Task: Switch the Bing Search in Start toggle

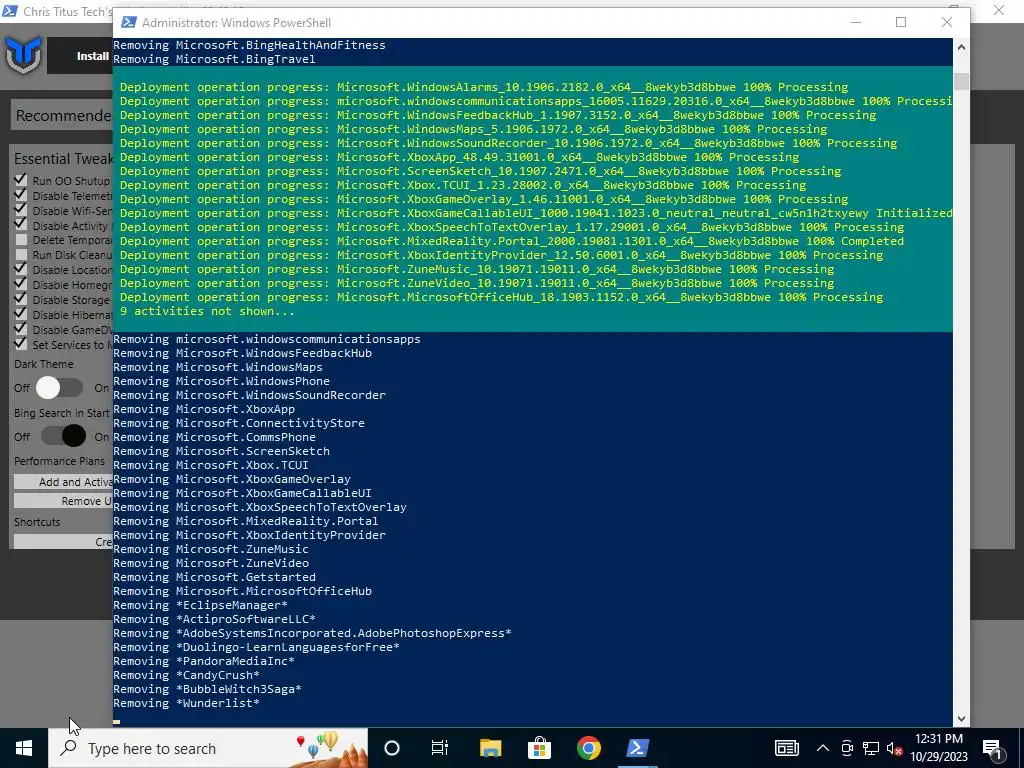Action: (63, 436)
